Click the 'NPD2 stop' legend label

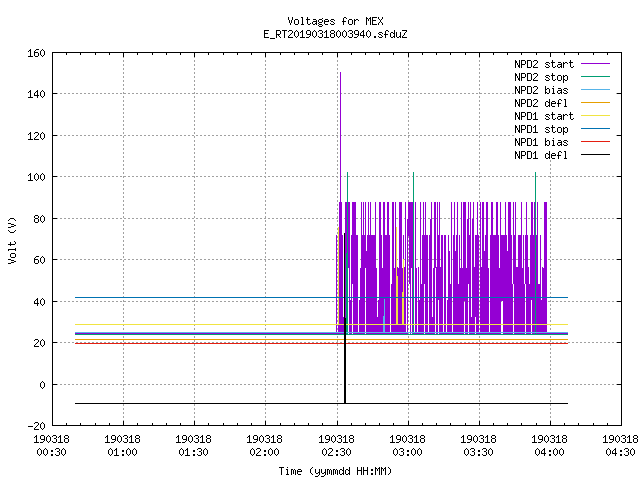pyautogui.click(x=541, y=77)
